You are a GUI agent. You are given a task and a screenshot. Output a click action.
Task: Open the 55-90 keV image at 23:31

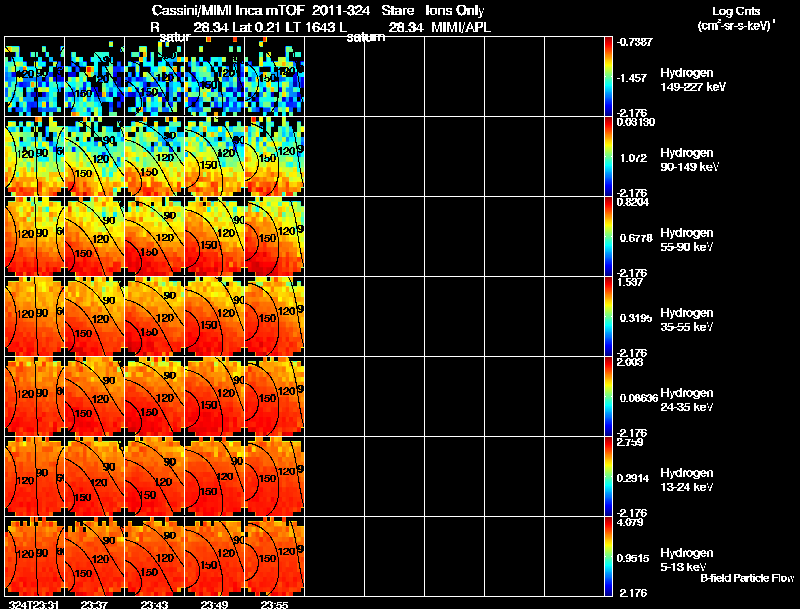(34, 237)
